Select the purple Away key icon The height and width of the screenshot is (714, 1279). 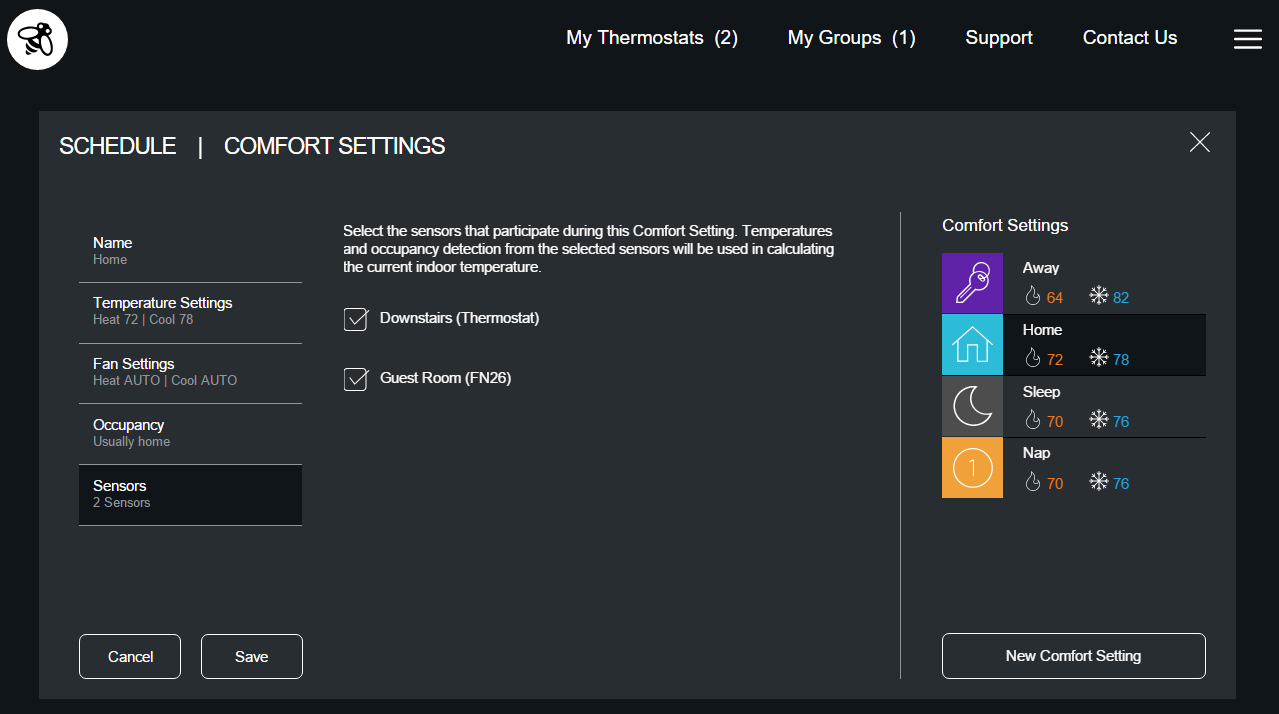tap(972, 283)
